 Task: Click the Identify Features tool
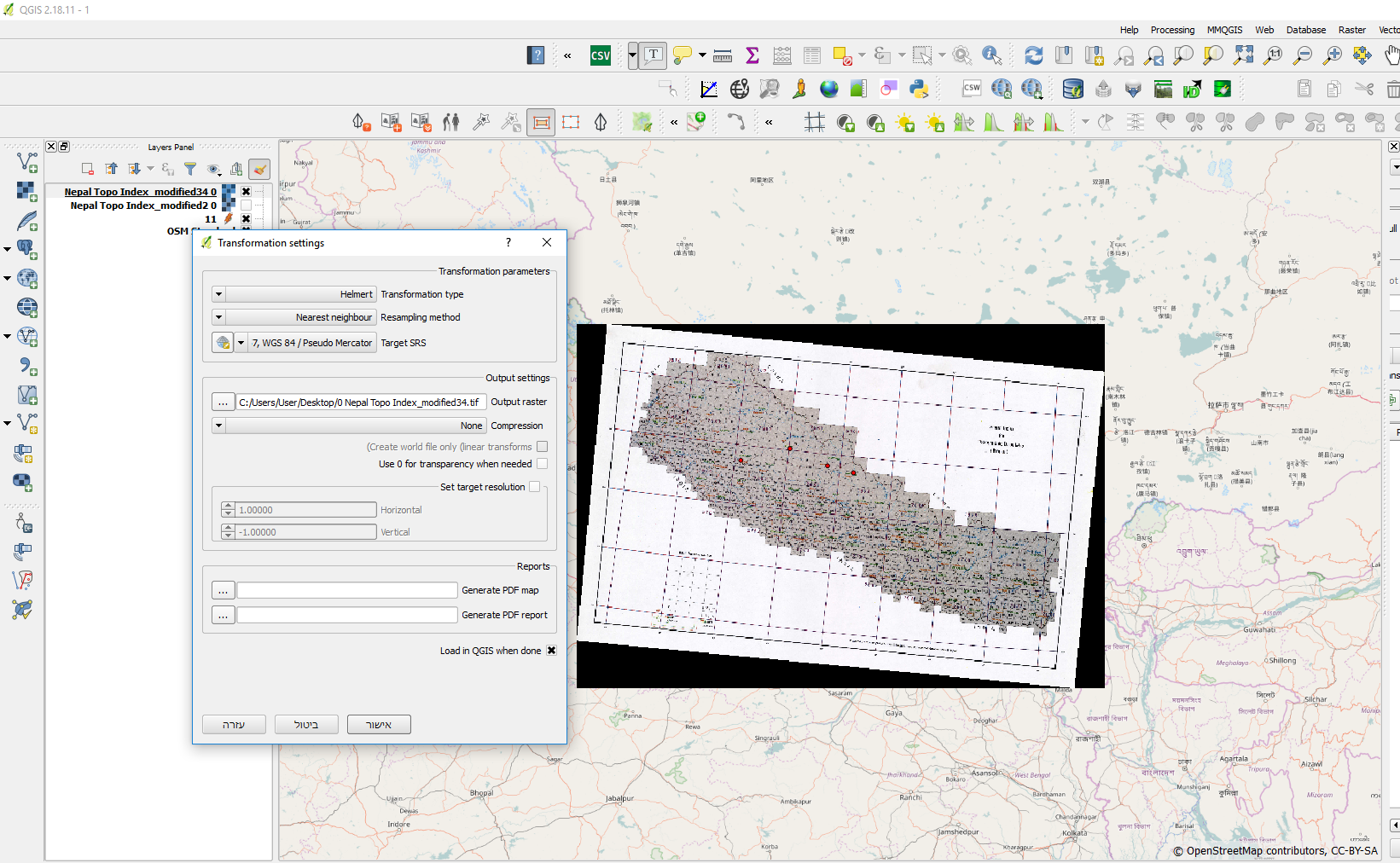coord(992,55)
